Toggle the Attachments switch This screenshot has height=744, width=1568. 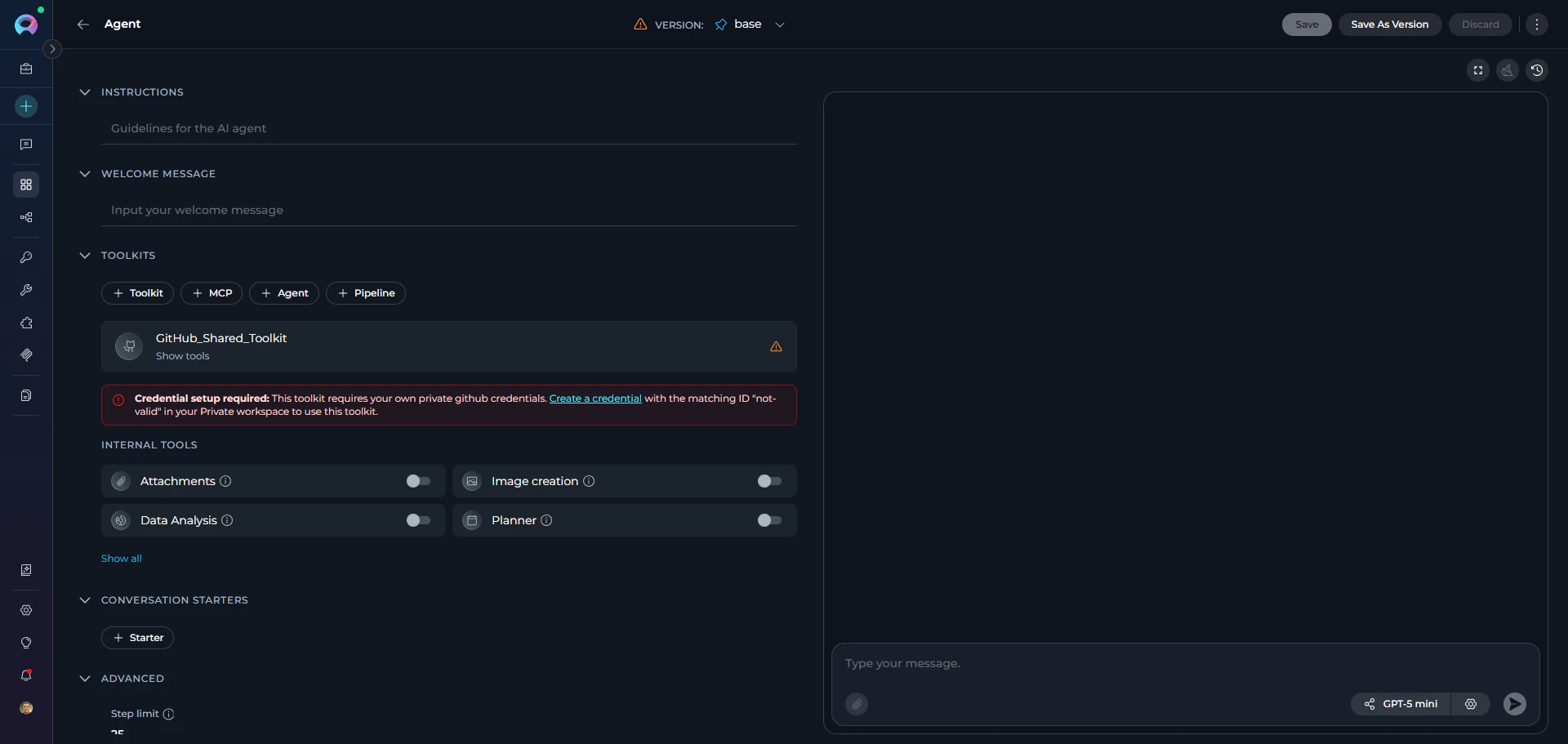[418, 481]
